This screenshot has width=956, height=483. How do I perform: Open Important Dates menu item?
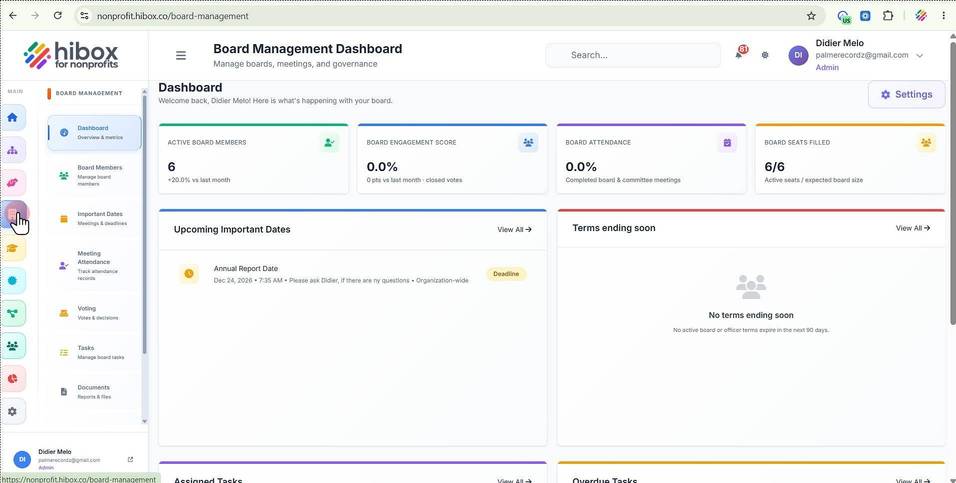(x=94, y=218)
